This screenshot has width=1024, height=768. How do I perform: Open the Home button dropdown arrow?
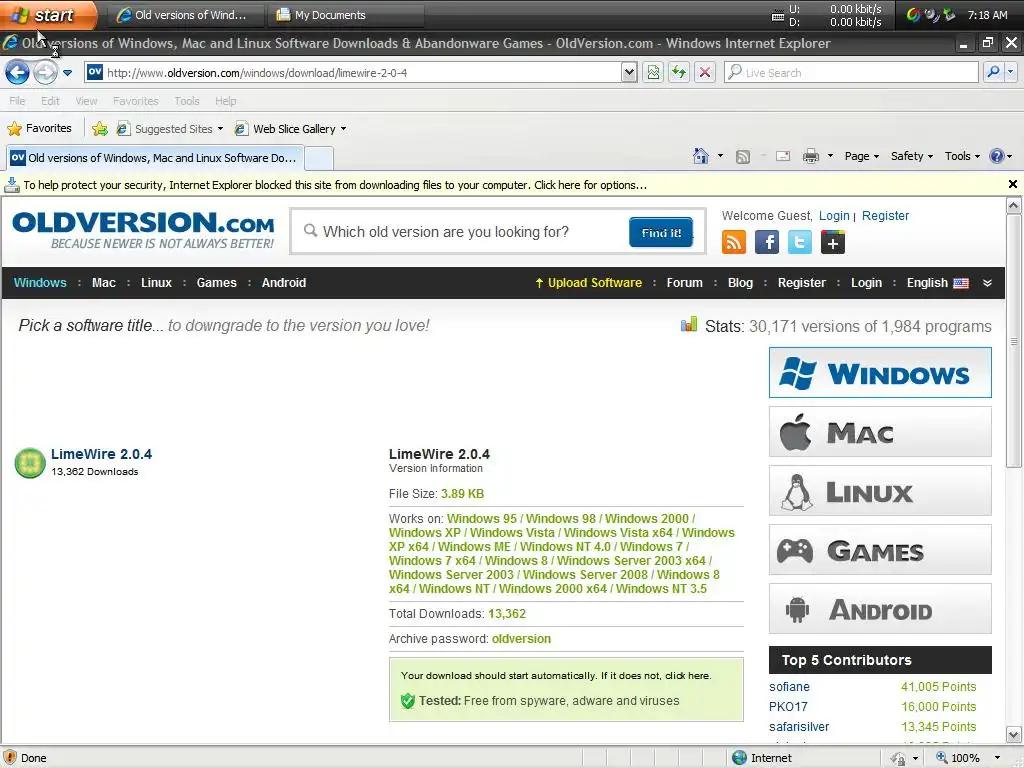point(720,156)
